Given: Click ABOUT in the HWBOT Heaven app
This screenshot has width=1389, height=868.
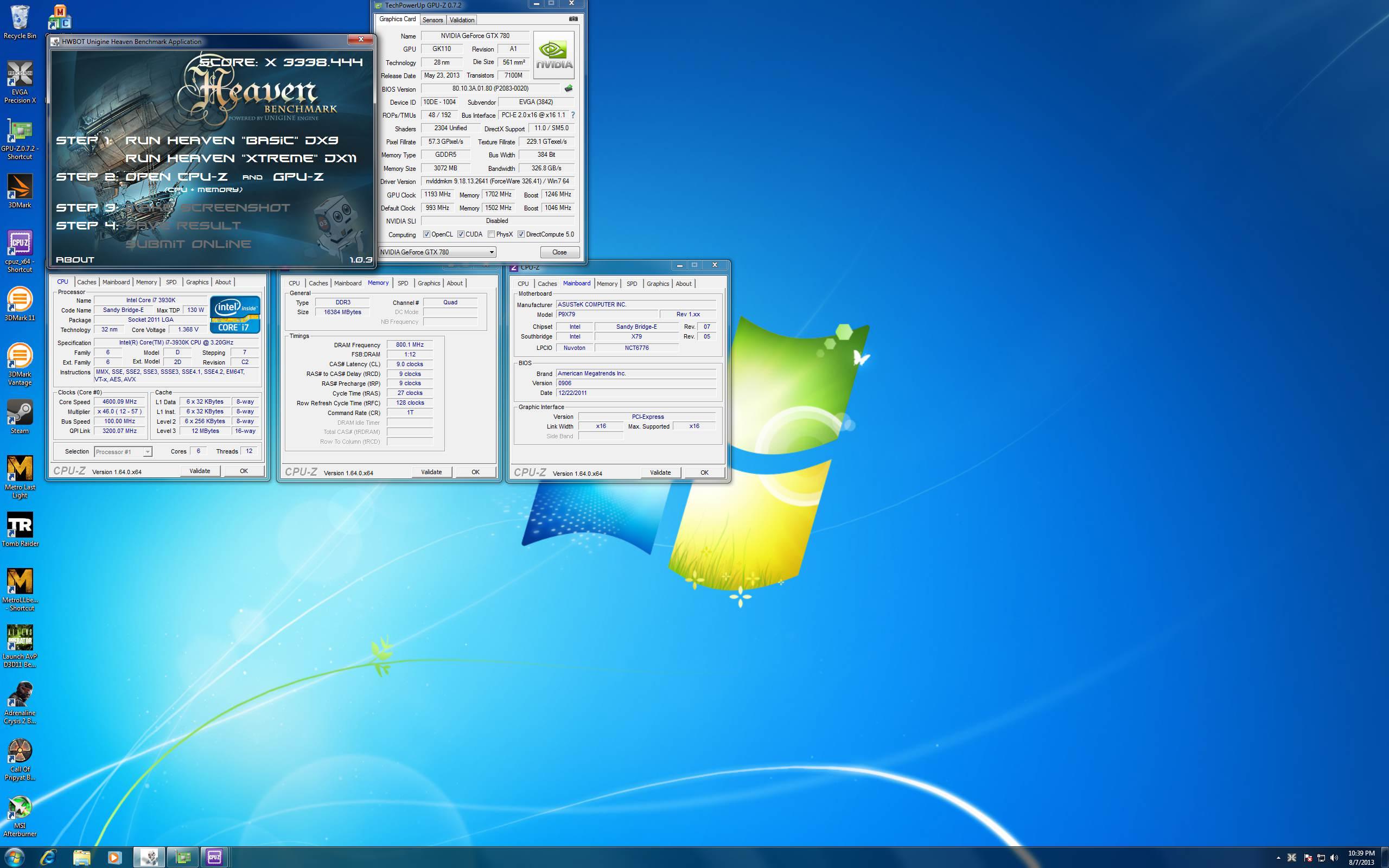Looking at the screenshot, I should click(x=75, y=259).
